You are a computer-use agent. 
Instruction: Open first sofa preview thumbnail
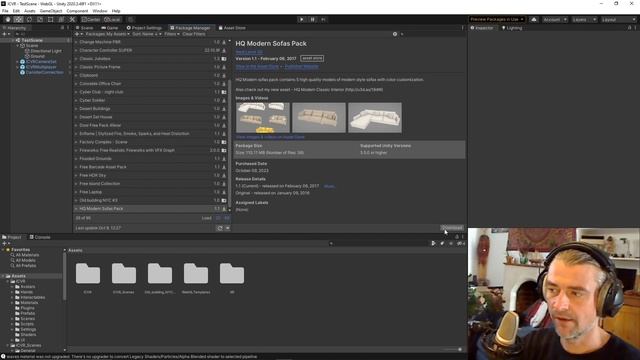(x=263, y=118)
